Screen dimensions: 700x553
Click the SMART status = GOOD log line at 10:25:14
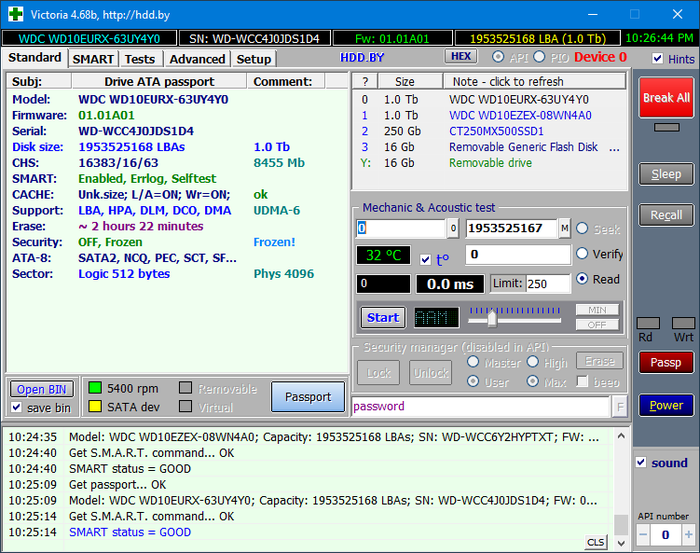click(x=130, y=532)
